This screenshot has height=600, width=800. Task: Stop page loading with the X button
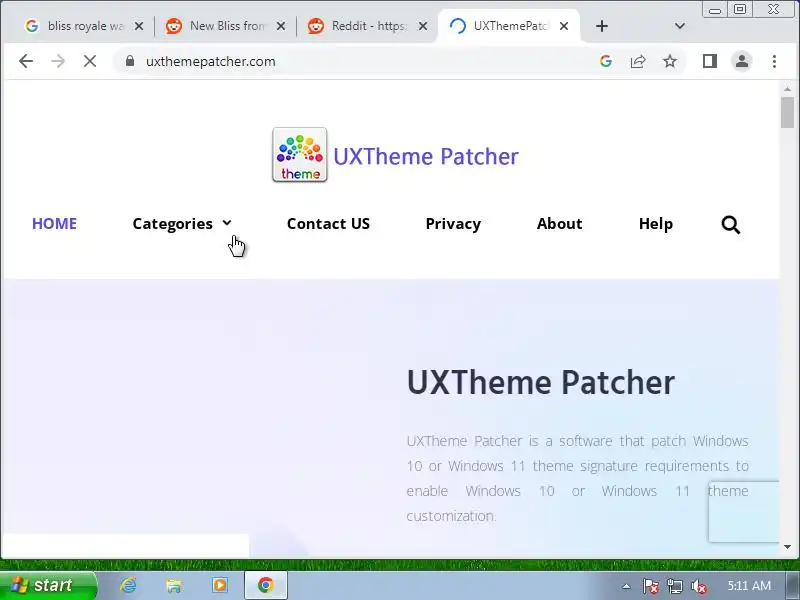point(90,61)
